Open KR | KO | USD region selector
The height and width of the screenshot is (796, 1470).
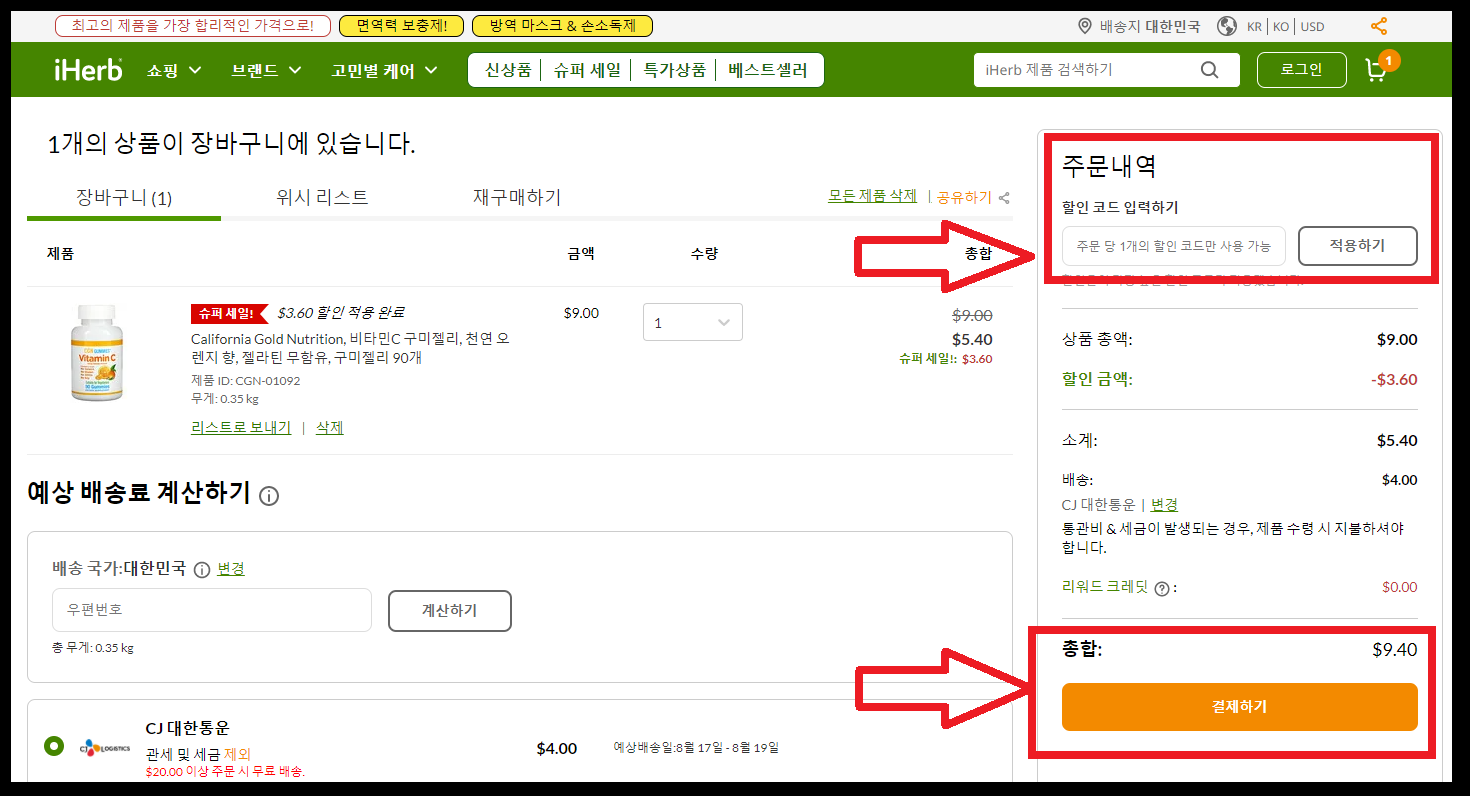(1285, 26)
